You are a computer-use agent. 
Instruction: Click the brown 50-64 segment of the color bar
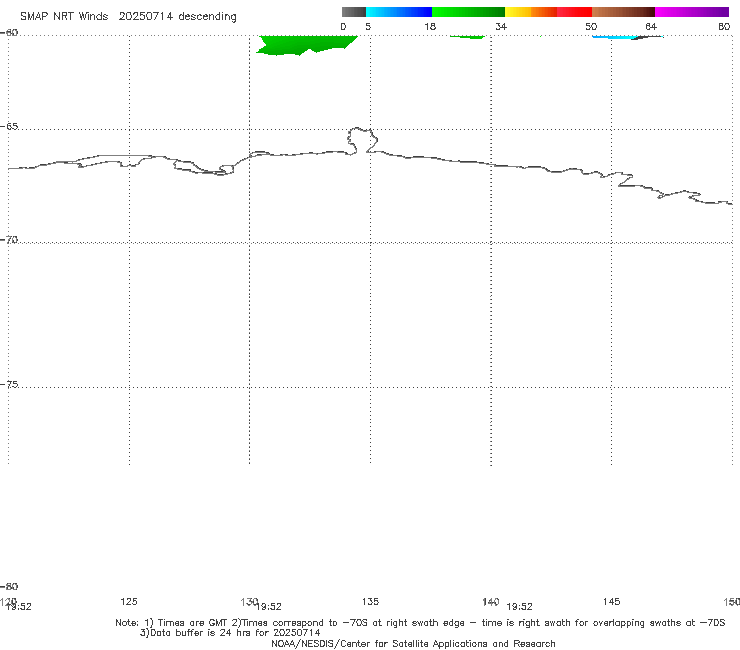pyautogui.click(x=623, y=12)
